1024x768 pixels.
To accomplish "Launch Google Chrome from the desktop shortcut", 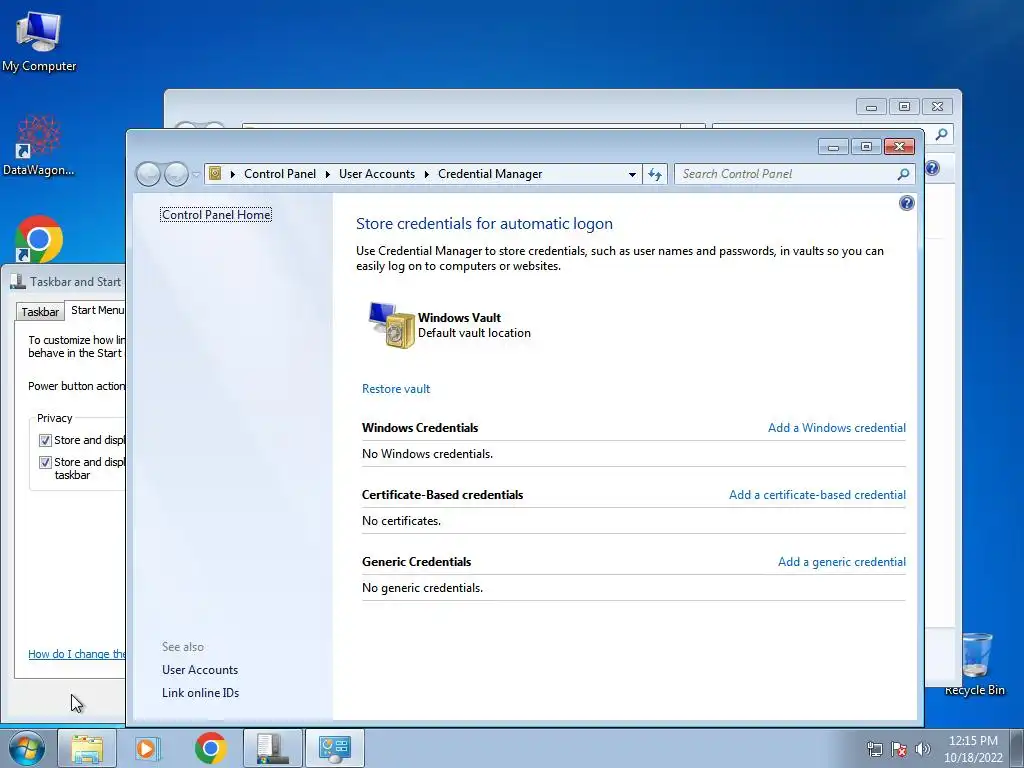I will (x=39, y=239).
